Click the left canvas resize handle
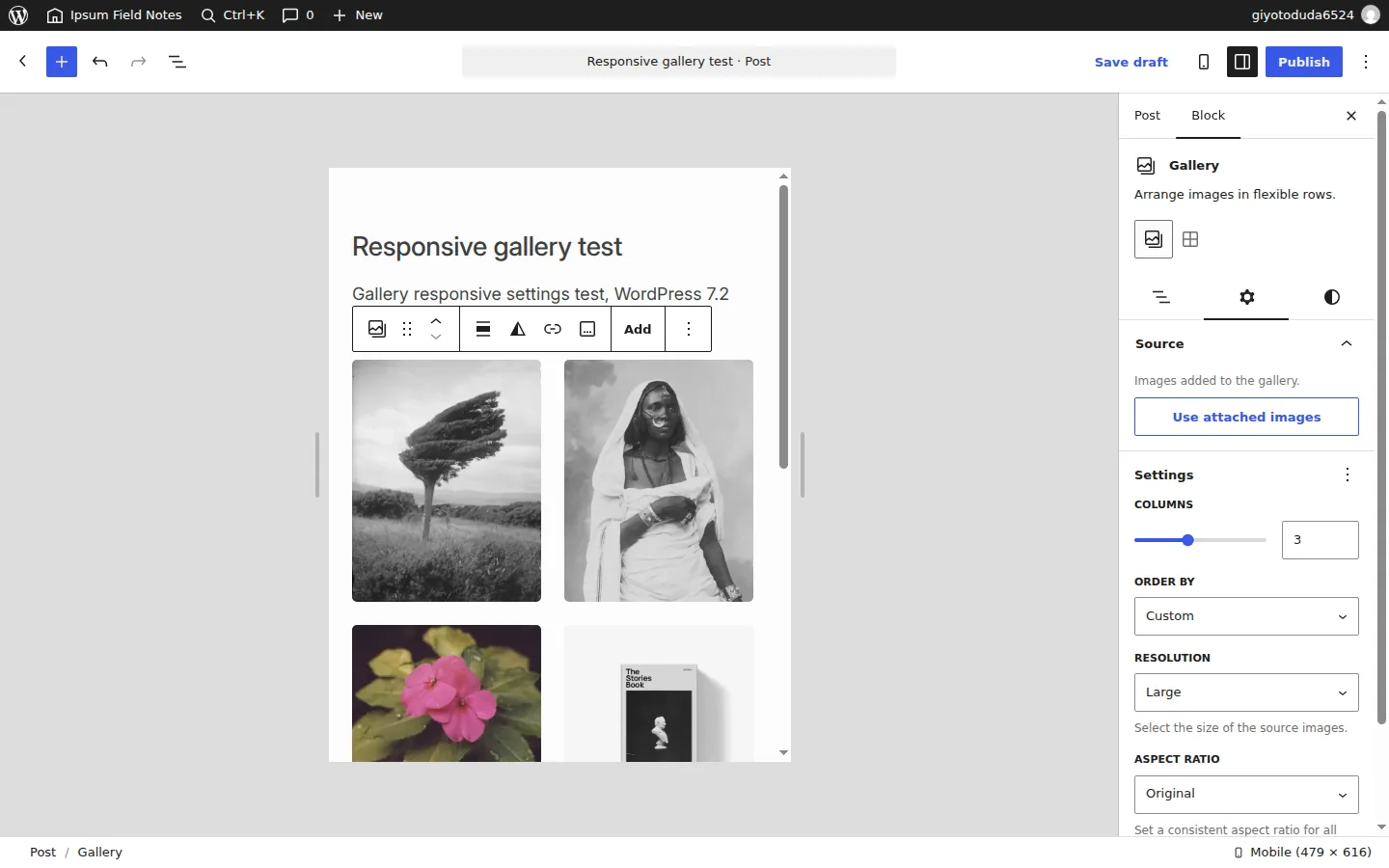Screen dimensions: 1389x868 317,465
